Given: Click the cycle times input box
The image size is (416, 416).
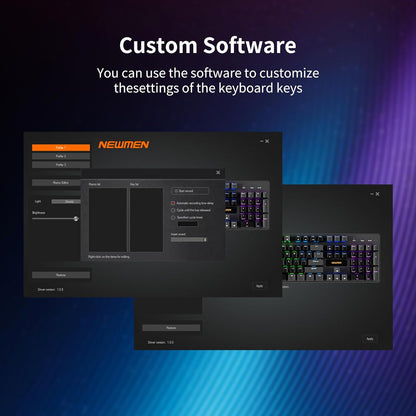Looking at the screenshot, I should pyautogui.click(x=187, y=224).
